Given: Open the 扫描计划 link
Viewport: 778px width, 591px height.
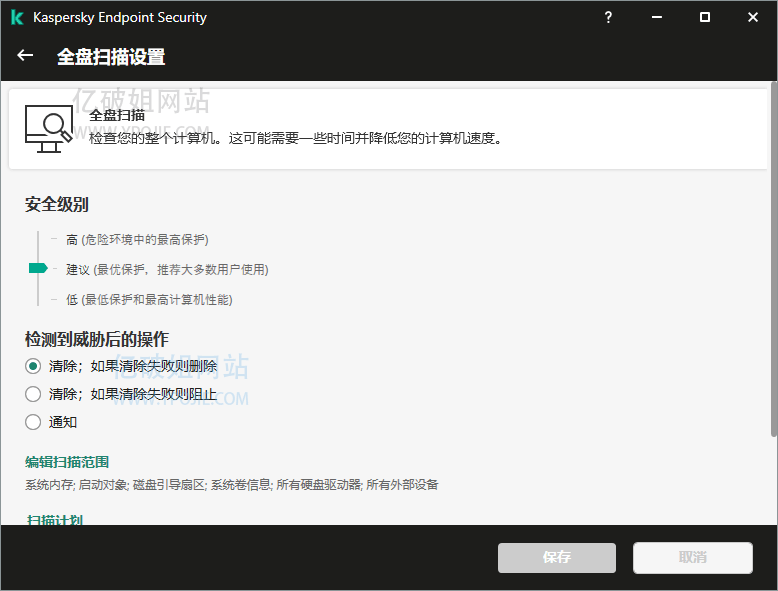Looking at the screenshot, I should [x=54, y=520].
